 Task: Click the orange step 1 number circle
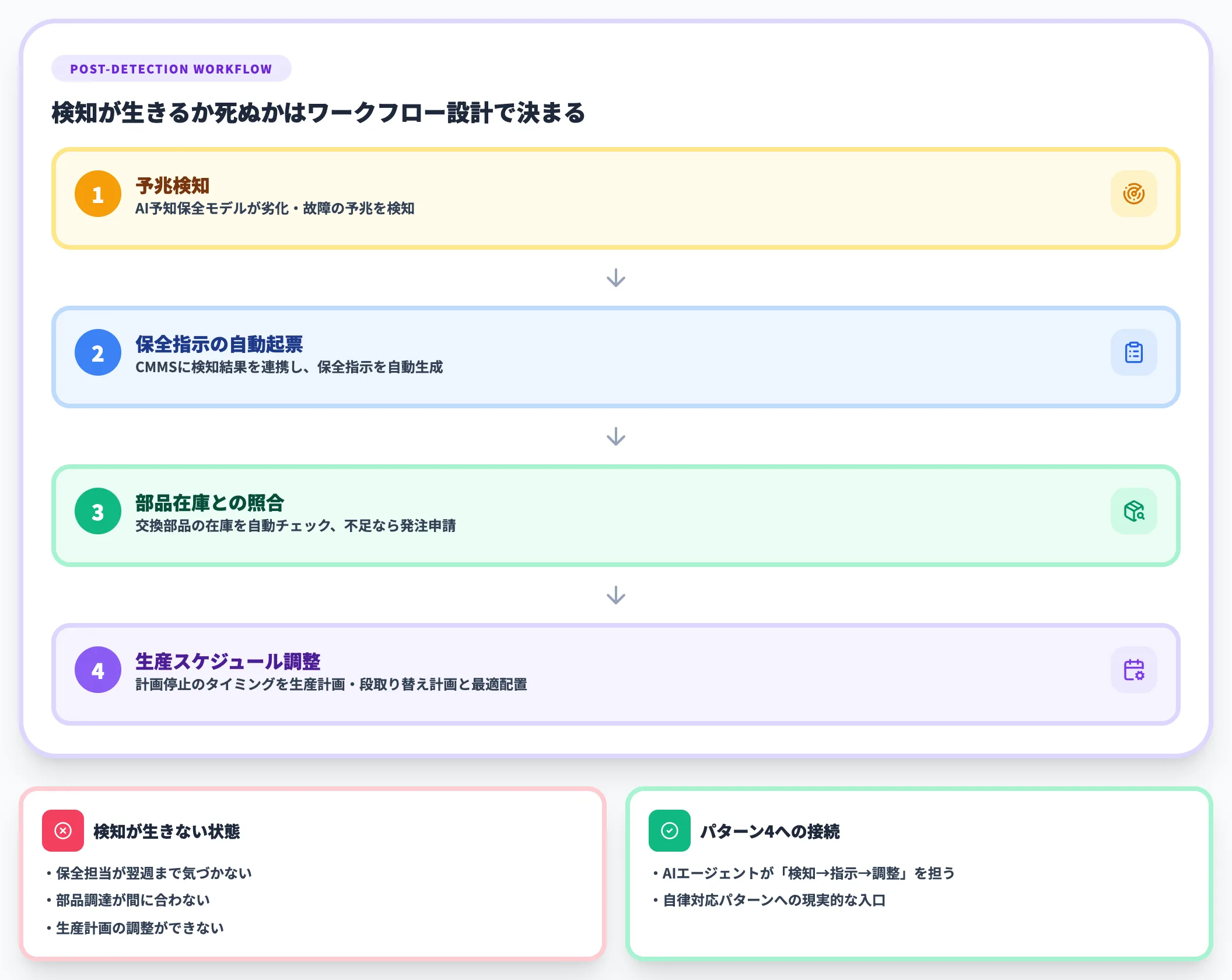98,194
